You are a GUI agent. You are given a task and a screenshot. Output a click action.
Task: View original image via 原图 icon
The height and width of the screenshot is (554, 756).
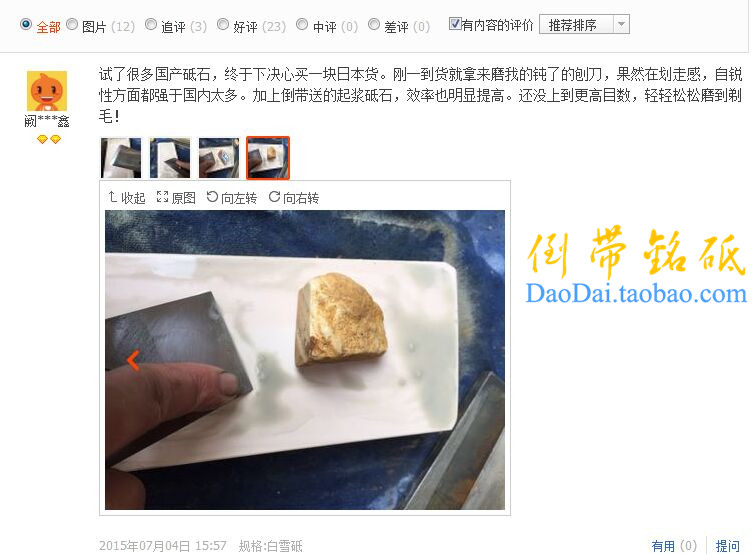coord(176,198)
